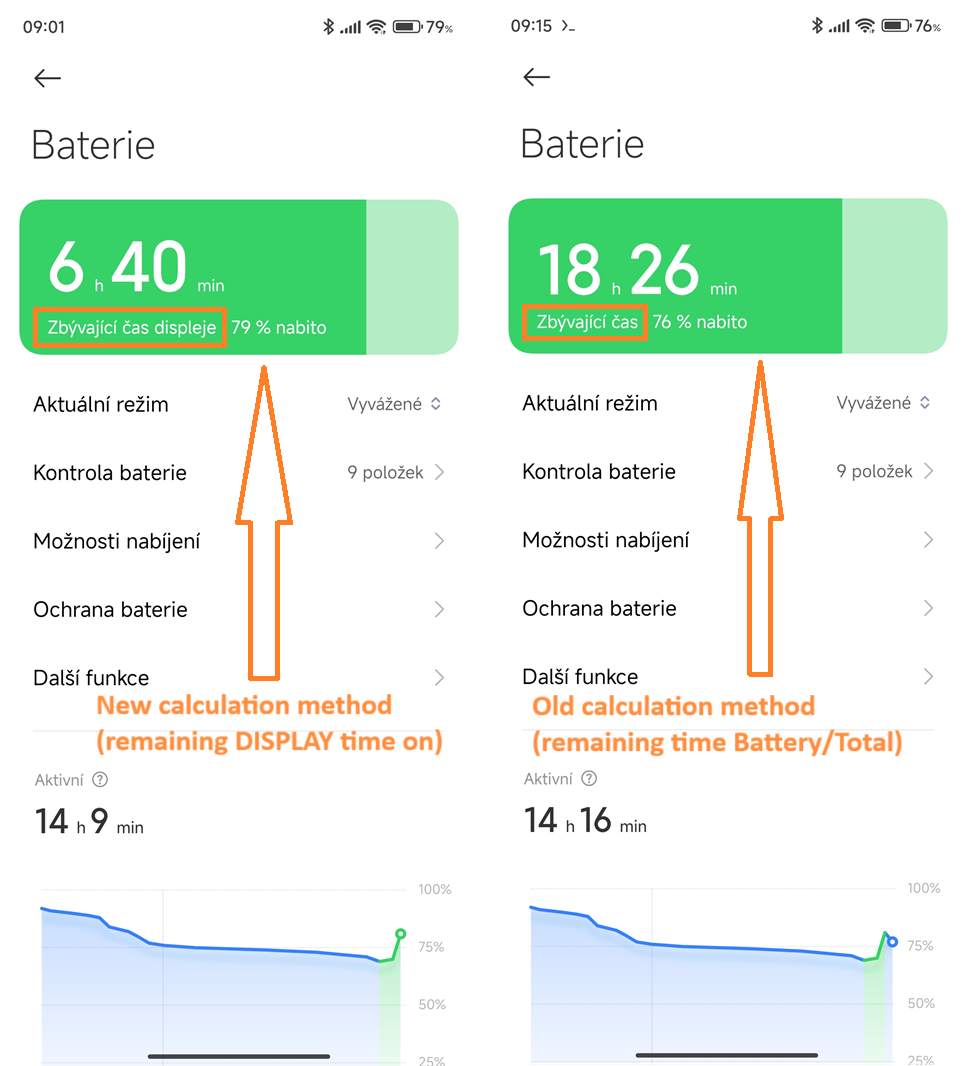The image size is (962, 1066).
Task: Tap the 6 h 40 min battery card
Action: click(239, 277)
